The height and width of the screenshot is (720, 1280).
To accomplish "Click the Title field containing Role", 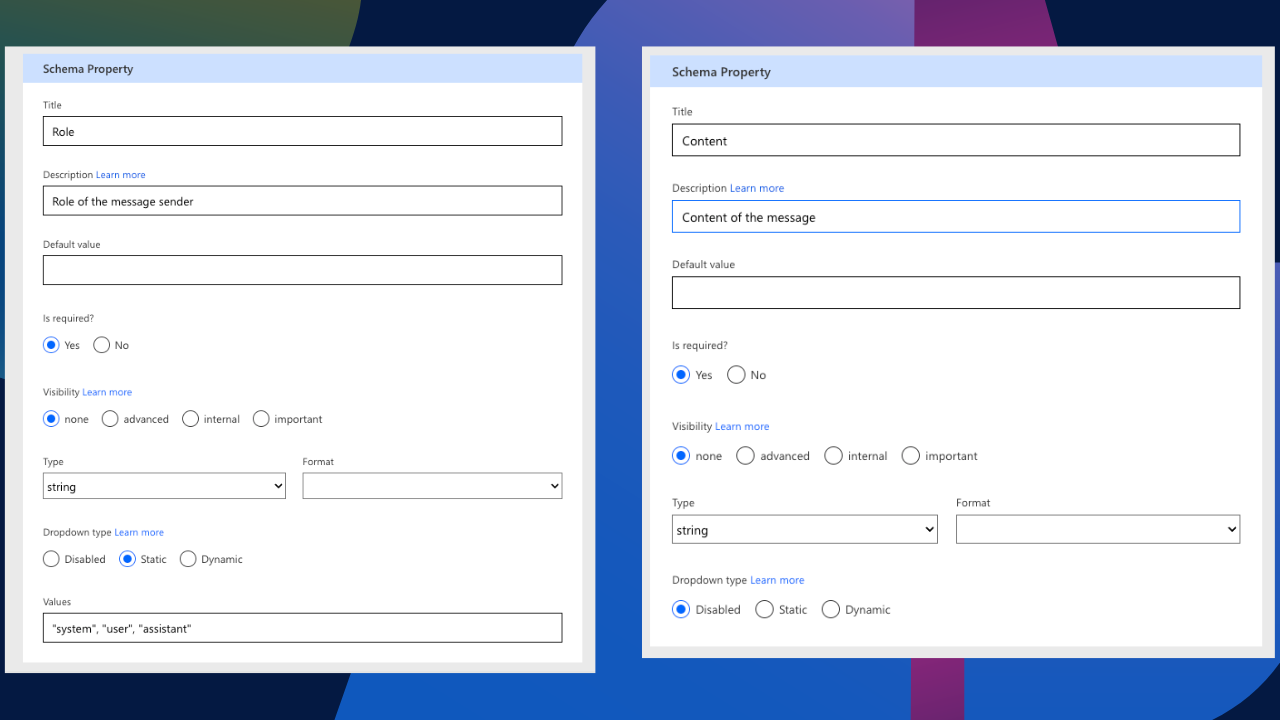I will click(302, 131).
